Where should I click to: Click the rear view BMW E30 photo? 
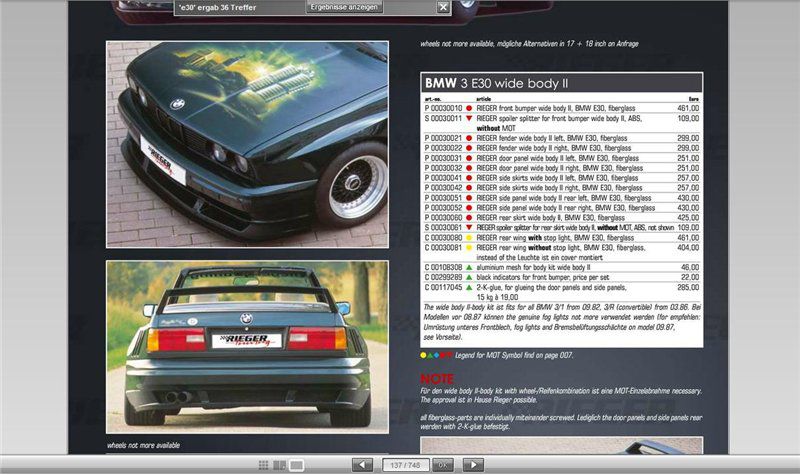tap(247, 347)
